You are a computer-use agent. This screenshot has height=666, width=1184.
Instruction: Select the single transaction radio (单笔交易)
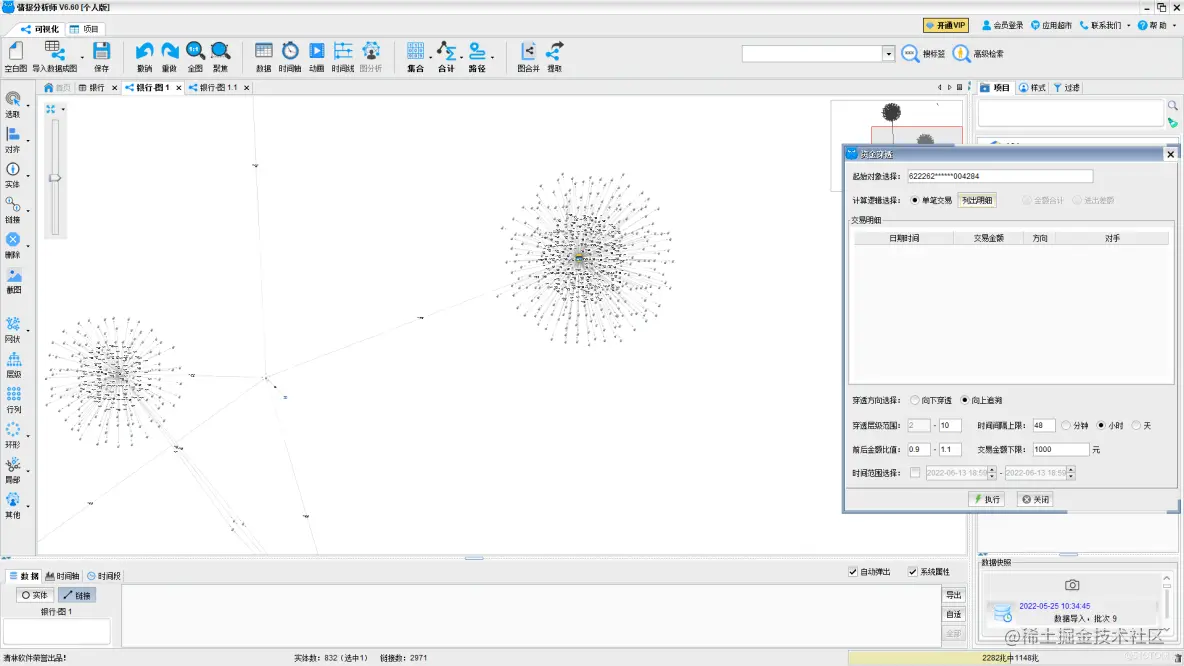914,200
